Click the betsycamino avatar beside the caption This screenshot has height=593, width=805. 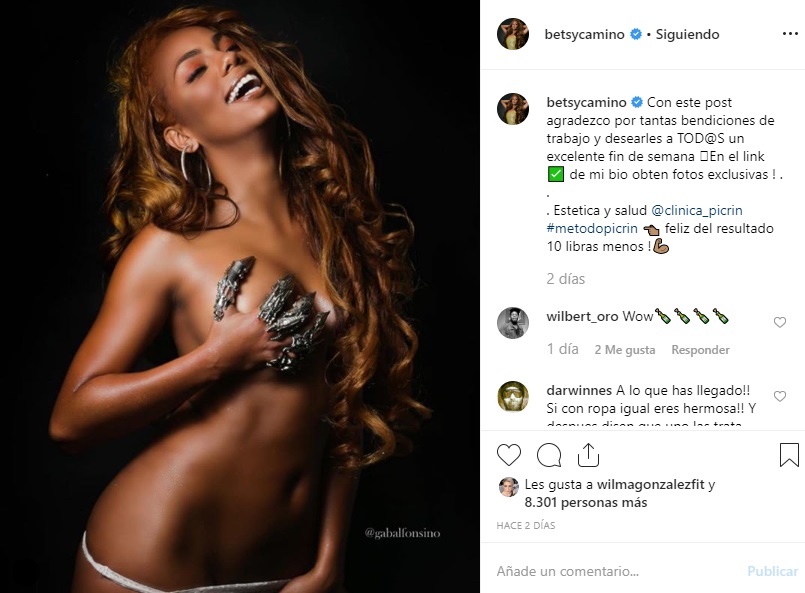click(x=513, y=109)
